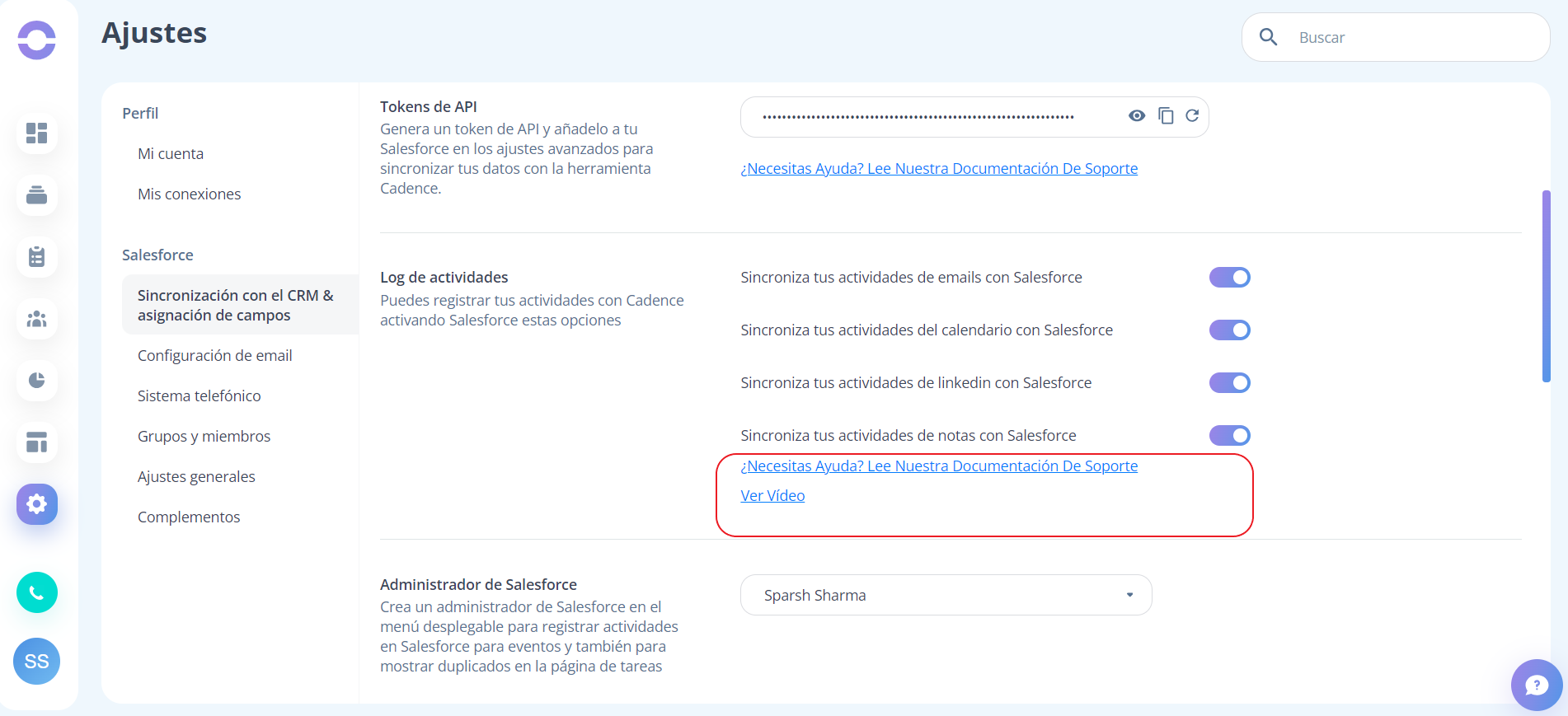Viewport: 1568px width, 716px height.
Task: Open the tasks clipboard icon in sidebar
Action: (x=37, y=256)
